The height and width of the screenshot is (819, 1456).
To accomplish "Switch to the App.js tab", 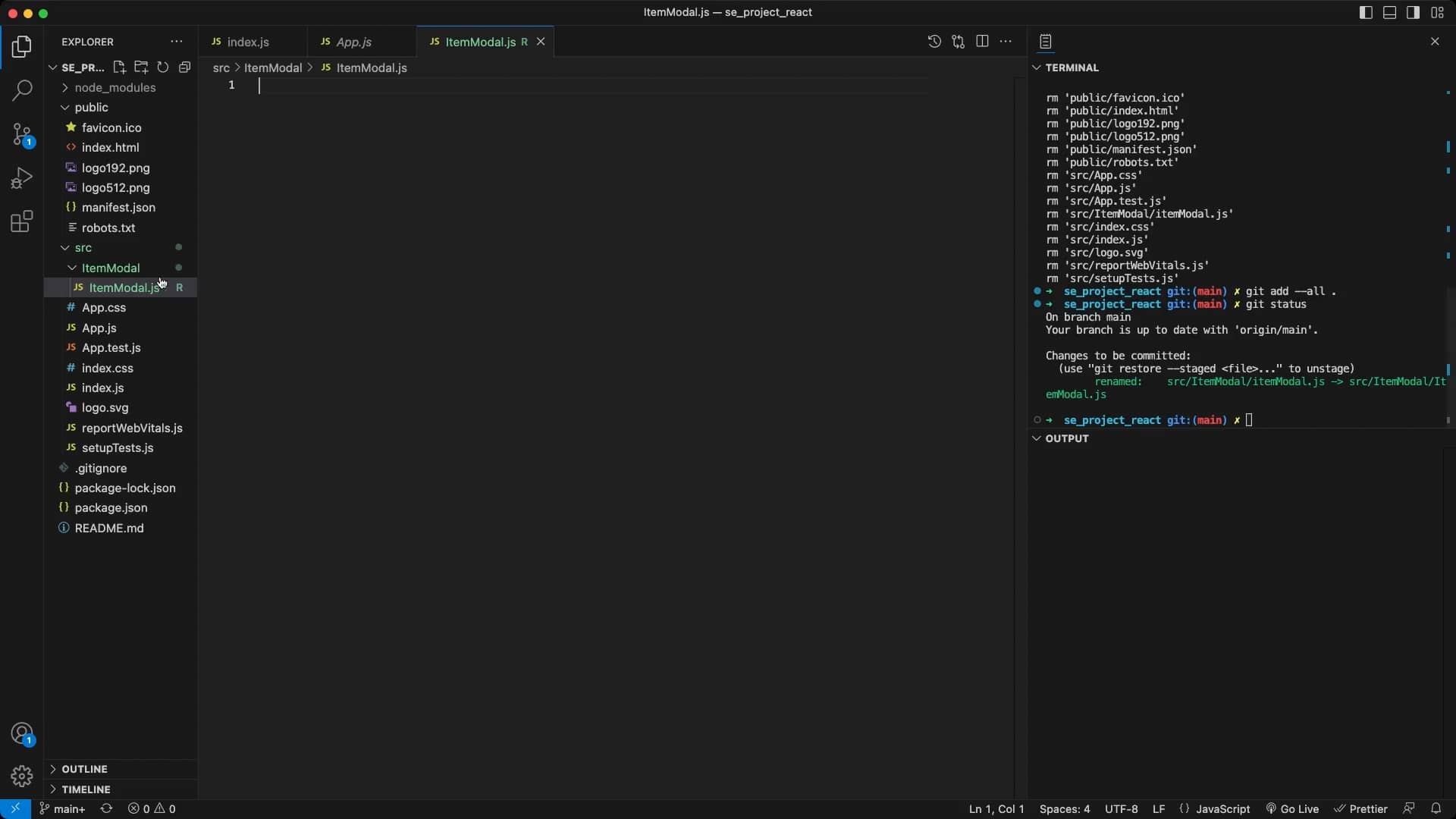I will click(x=353, y=42).
